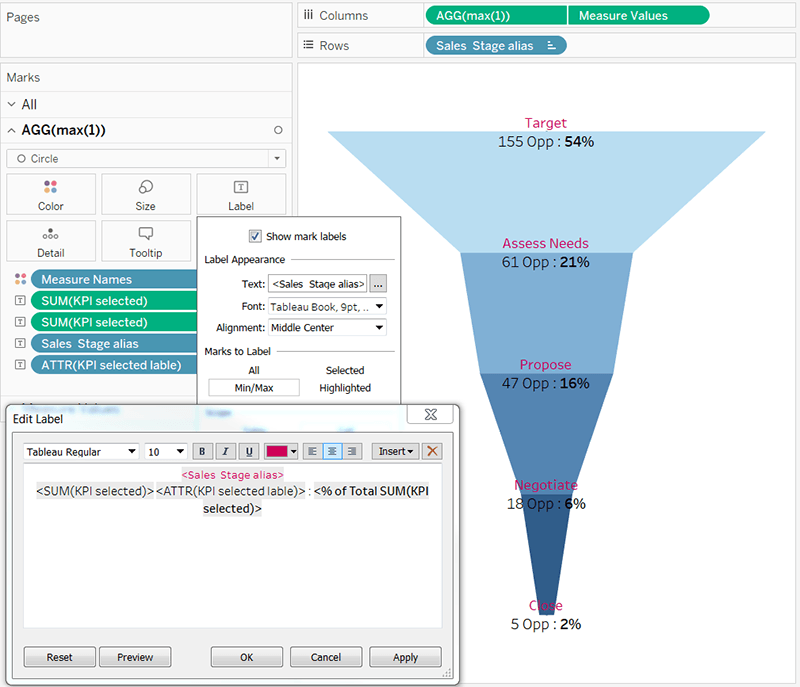Expand the Alignment Middle Center dropdown
800x687 pixels.
327,327
